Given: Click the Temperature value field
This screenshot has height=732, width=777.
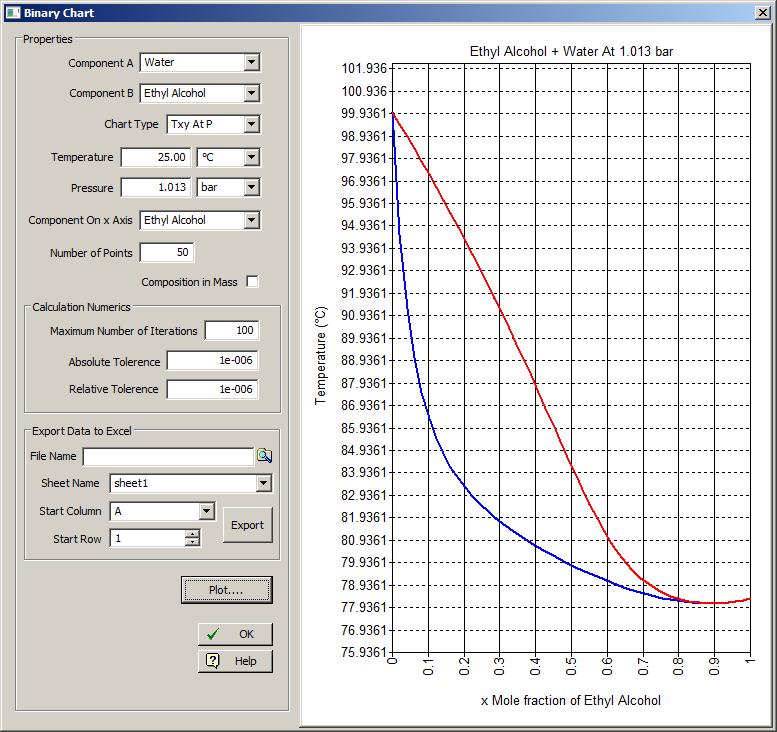Looking at the screenshot, I should point(156,158).
